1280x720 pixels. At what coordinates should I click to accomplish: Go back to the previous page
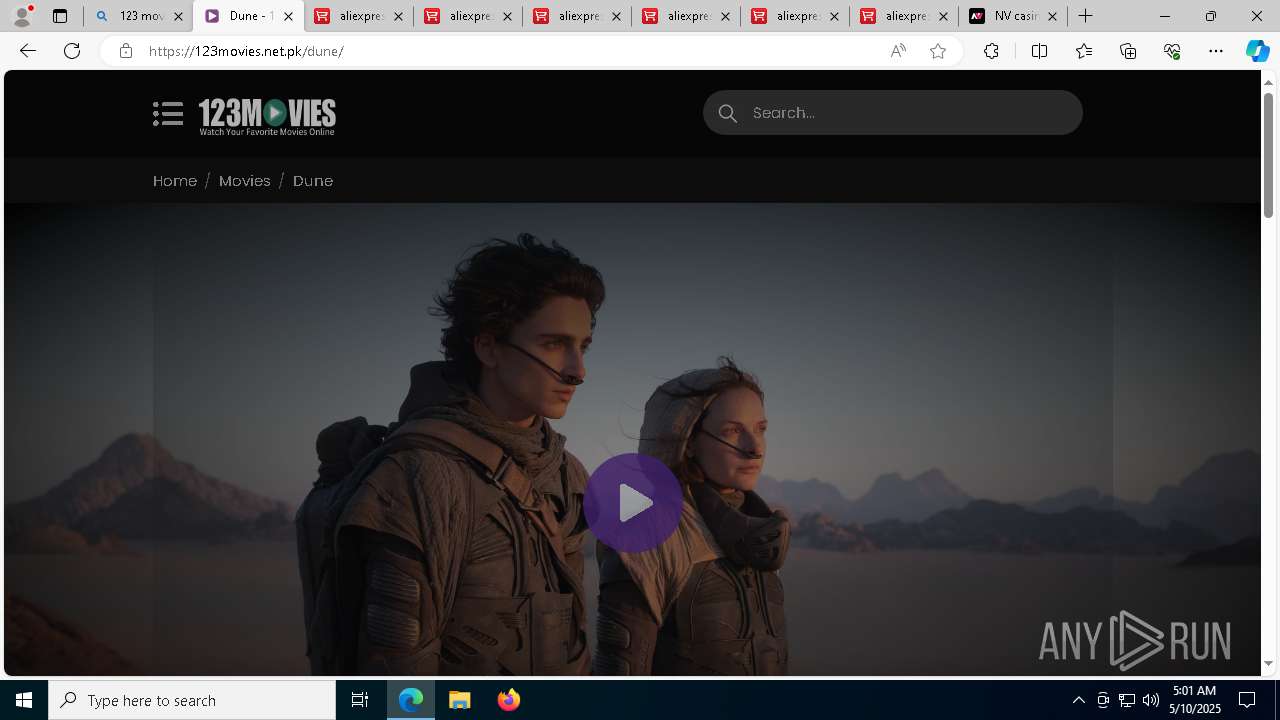(28, 51)
